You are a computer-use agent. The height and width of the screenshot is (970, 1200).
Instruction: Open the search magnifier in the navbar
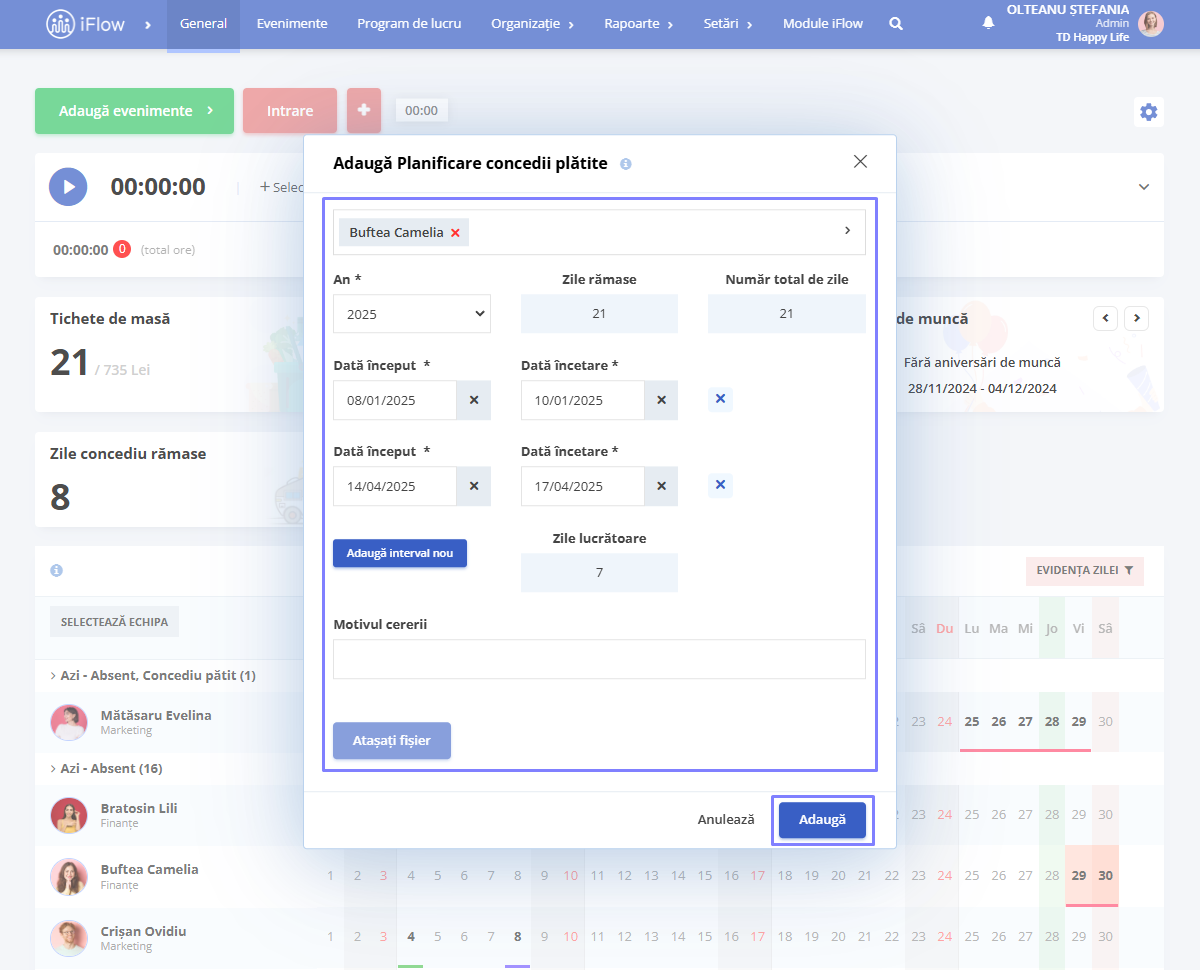896,24
